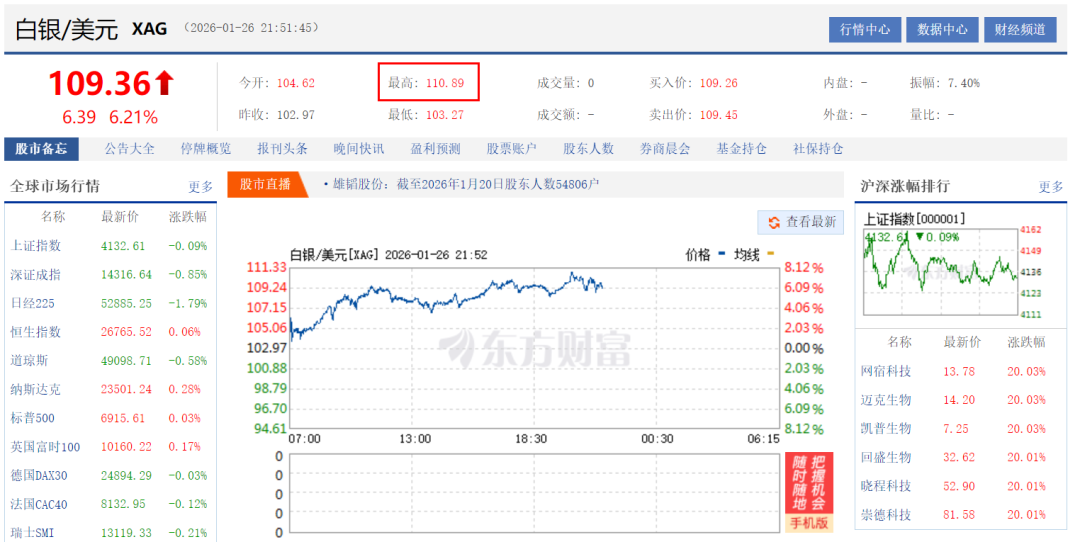Viewport: 1080px width, 542px height.
Task: Open 崇德科技 in gainers ranking
Action: 886,515
